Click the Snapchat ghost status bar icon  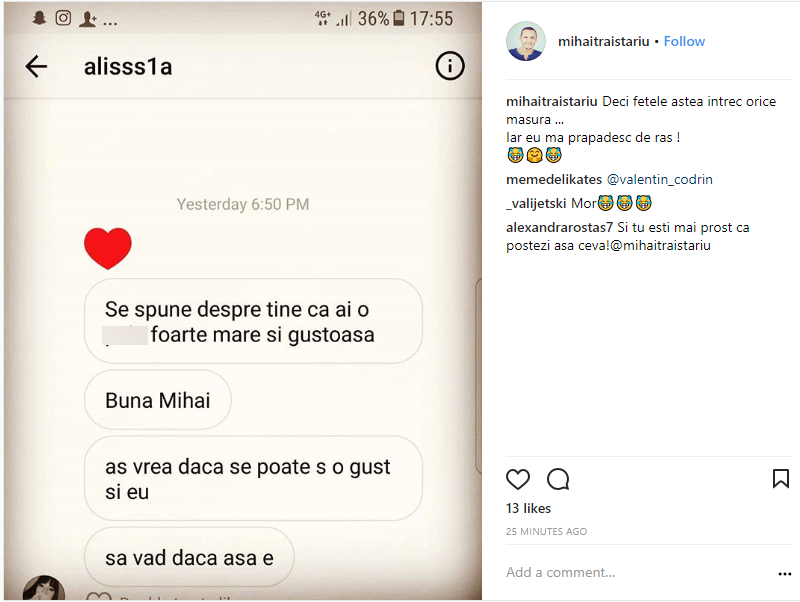tap(40, 18)
